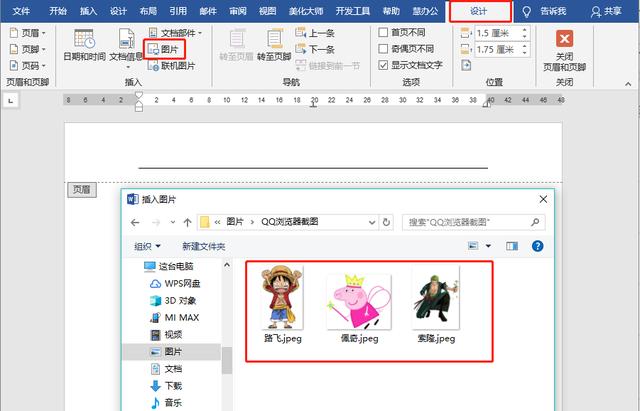
Task: Open the 组织 organize menu
Action: tap(147, 247)
